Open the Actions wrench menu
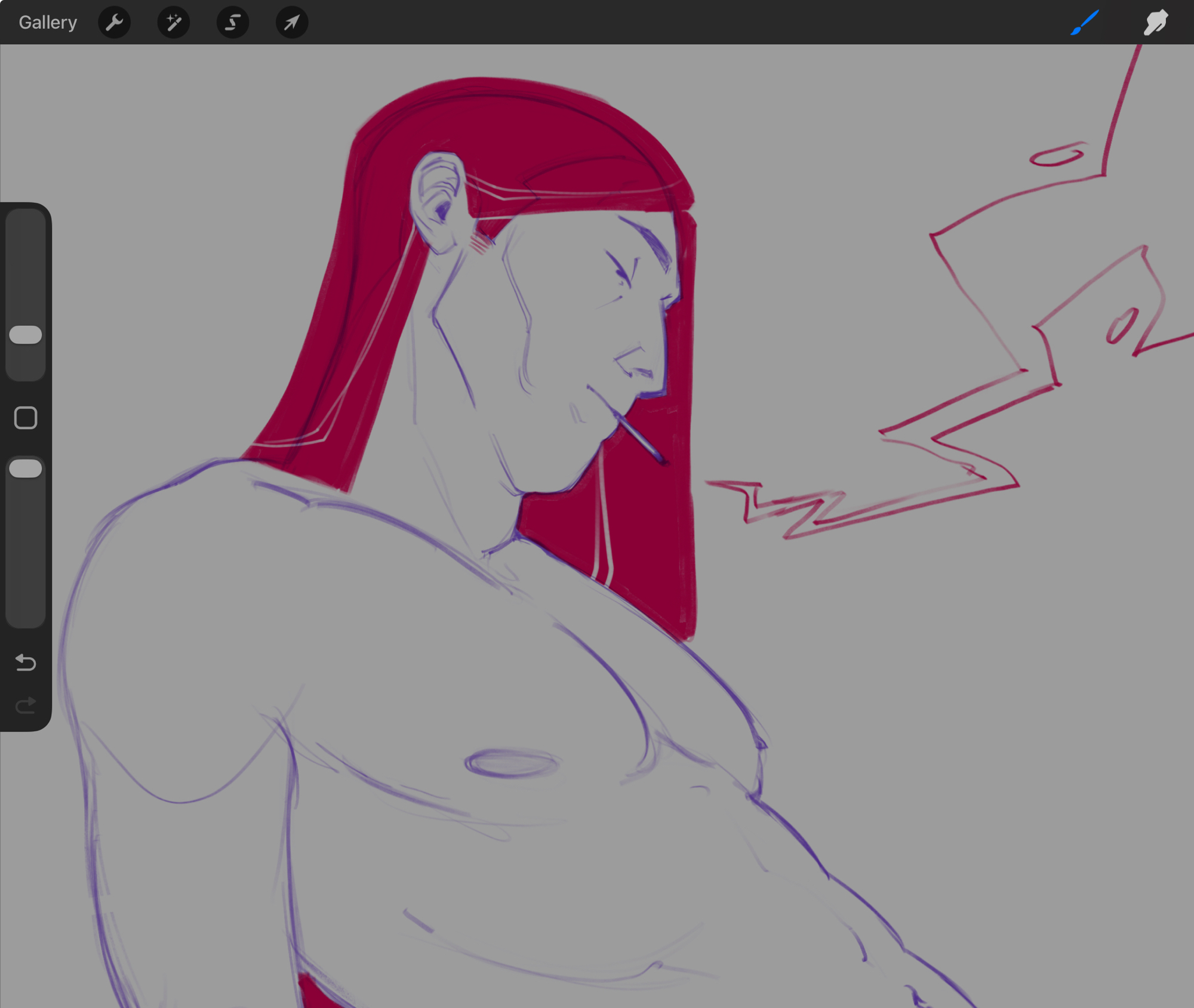 click(x=114, y=23)
